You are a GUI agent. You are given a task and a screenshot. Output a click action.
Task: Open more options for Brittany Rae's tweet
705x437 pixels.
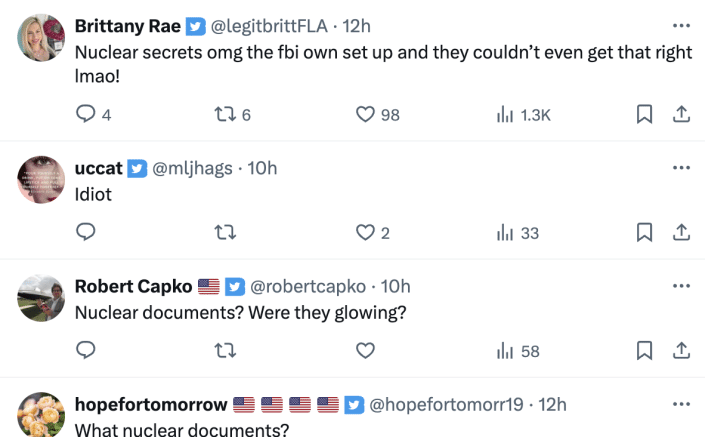pos(681,23)
